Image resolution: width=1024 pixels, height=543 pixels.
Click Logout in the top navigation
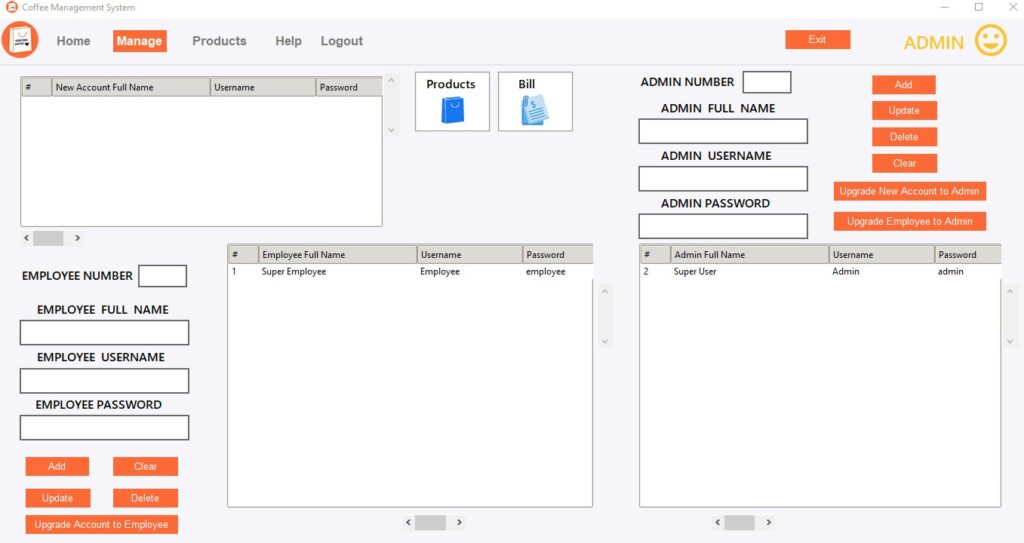click(342, 41)
